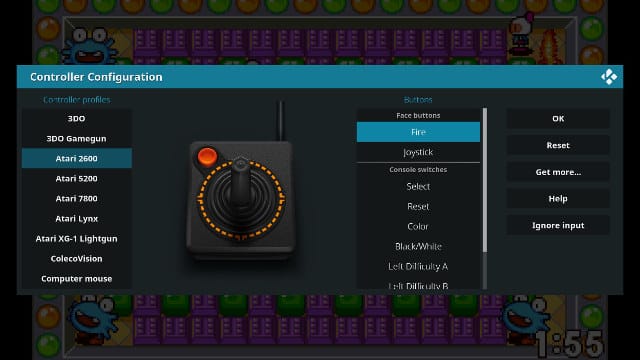640x360 pixels.
Task: Select the Atari 2600 controller profile
Action: (77, 158)
